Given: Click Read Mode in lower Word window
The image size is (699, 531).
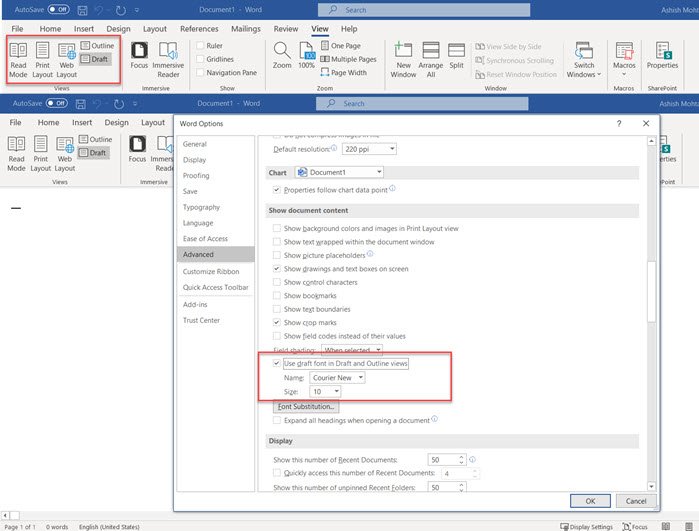Looking at the screenshot, I should coord(16,154).
